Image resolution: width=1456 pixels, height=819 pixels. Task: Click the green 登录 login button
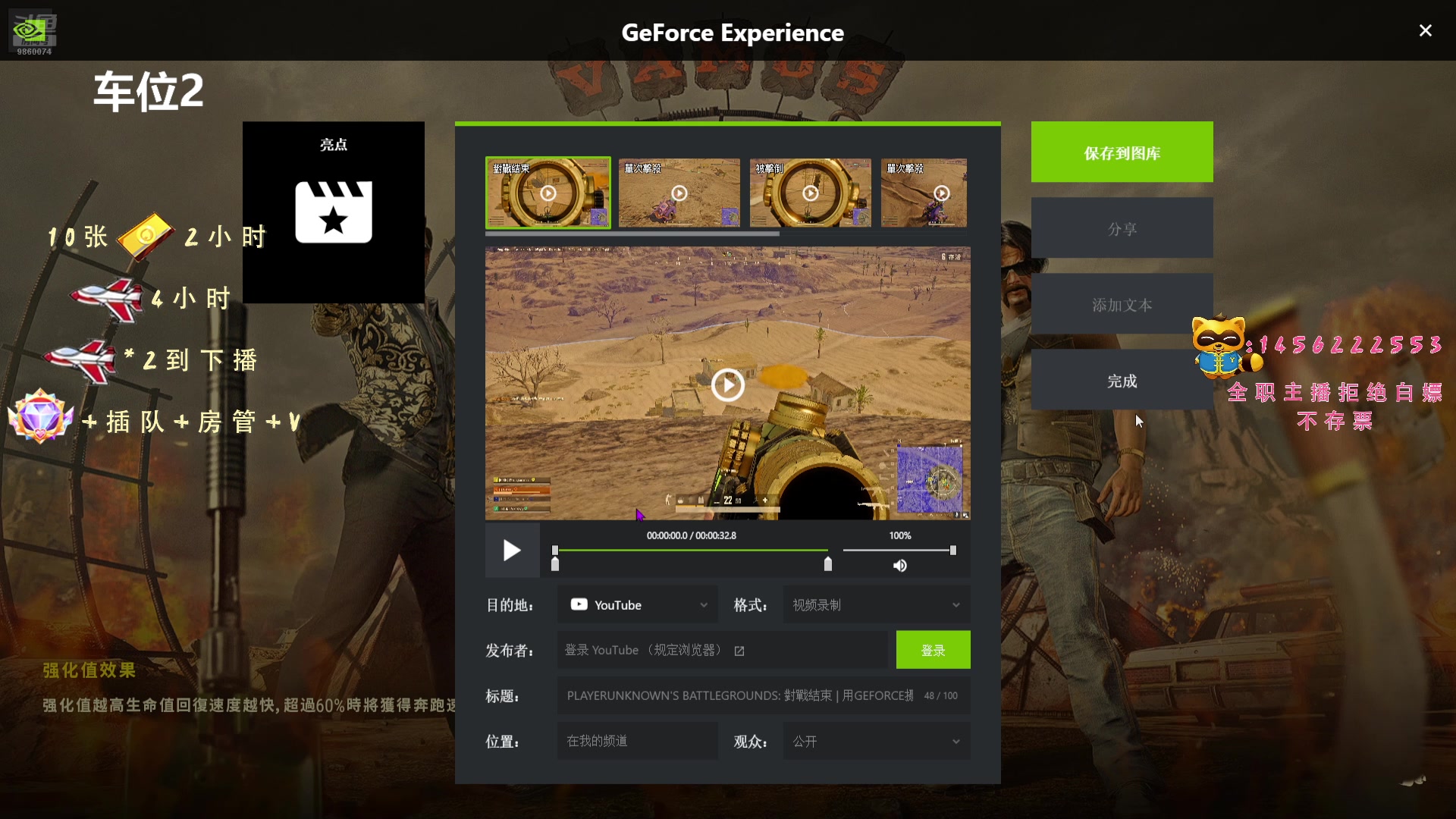(934, 650)
